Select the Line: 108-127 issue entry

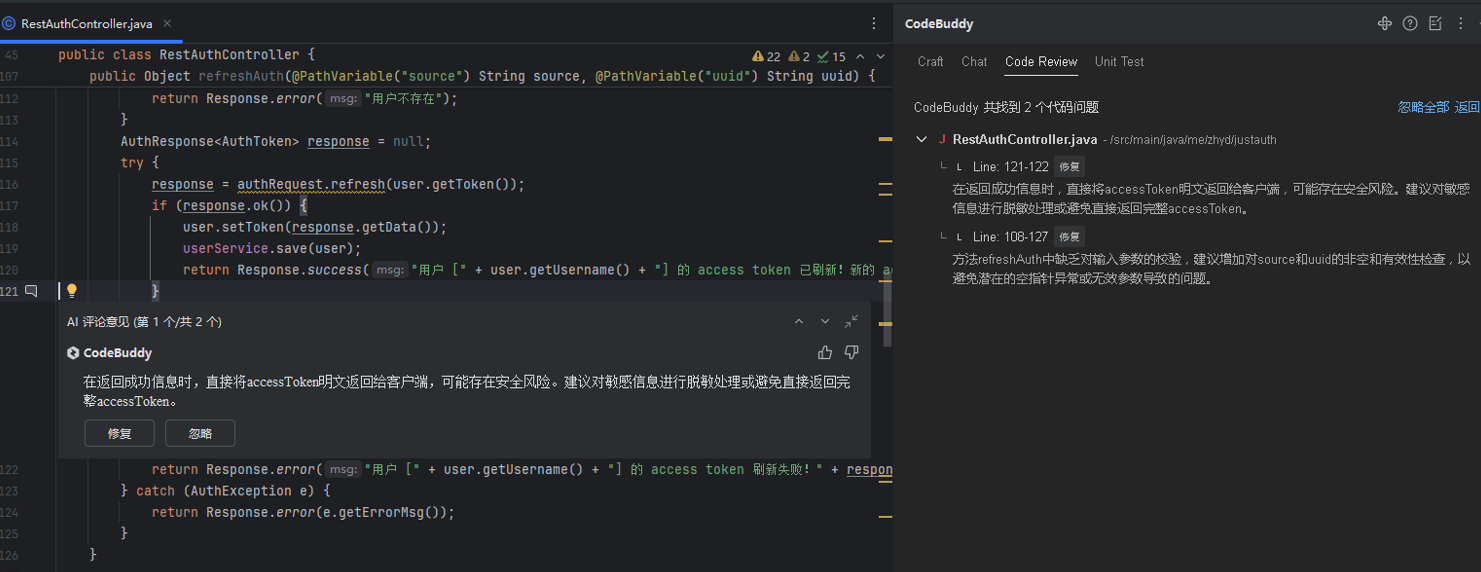[1010, 237]
